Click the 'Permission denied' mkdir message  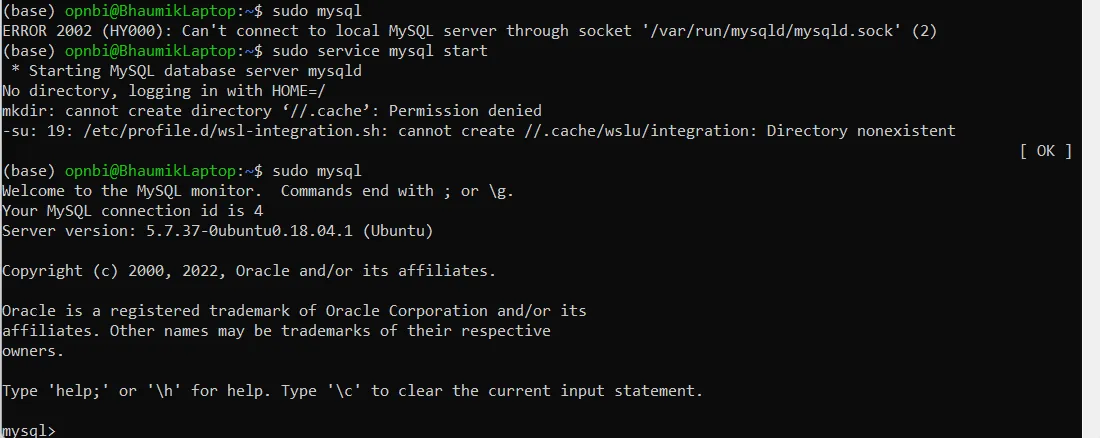(x=465, y=111)
